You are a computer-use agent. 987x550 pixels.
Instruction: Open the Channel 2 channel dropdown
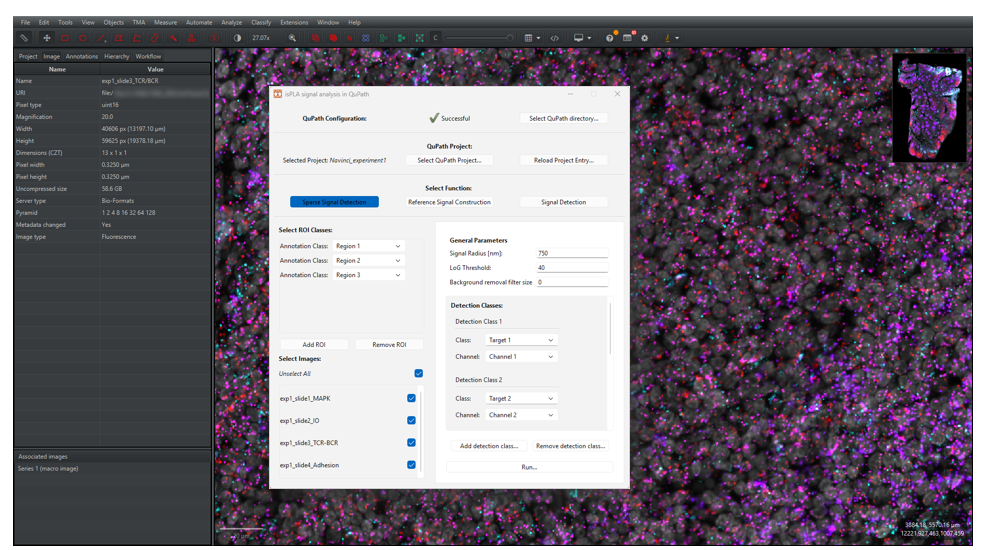tap(520, 414)
